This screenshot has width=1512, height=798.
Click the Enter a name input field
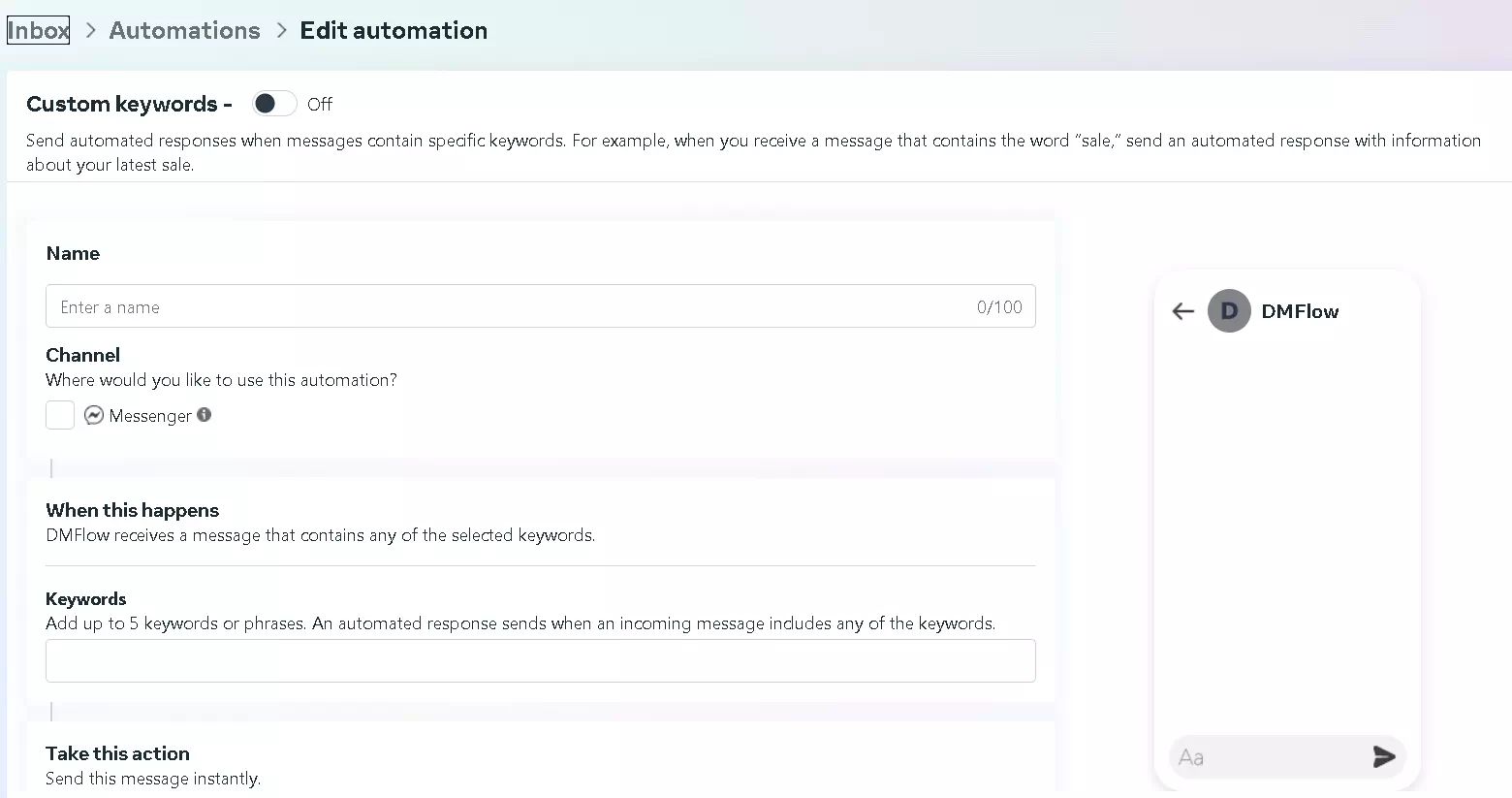[388, 306]
